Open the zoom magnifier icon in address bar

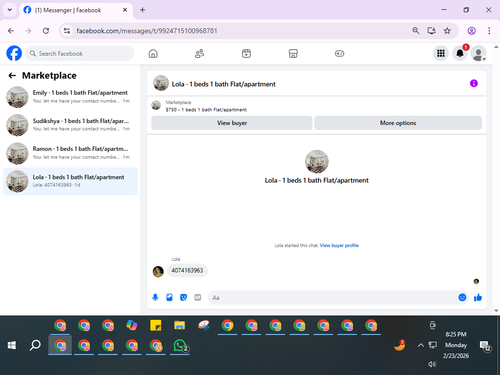(x=415, y=31)
